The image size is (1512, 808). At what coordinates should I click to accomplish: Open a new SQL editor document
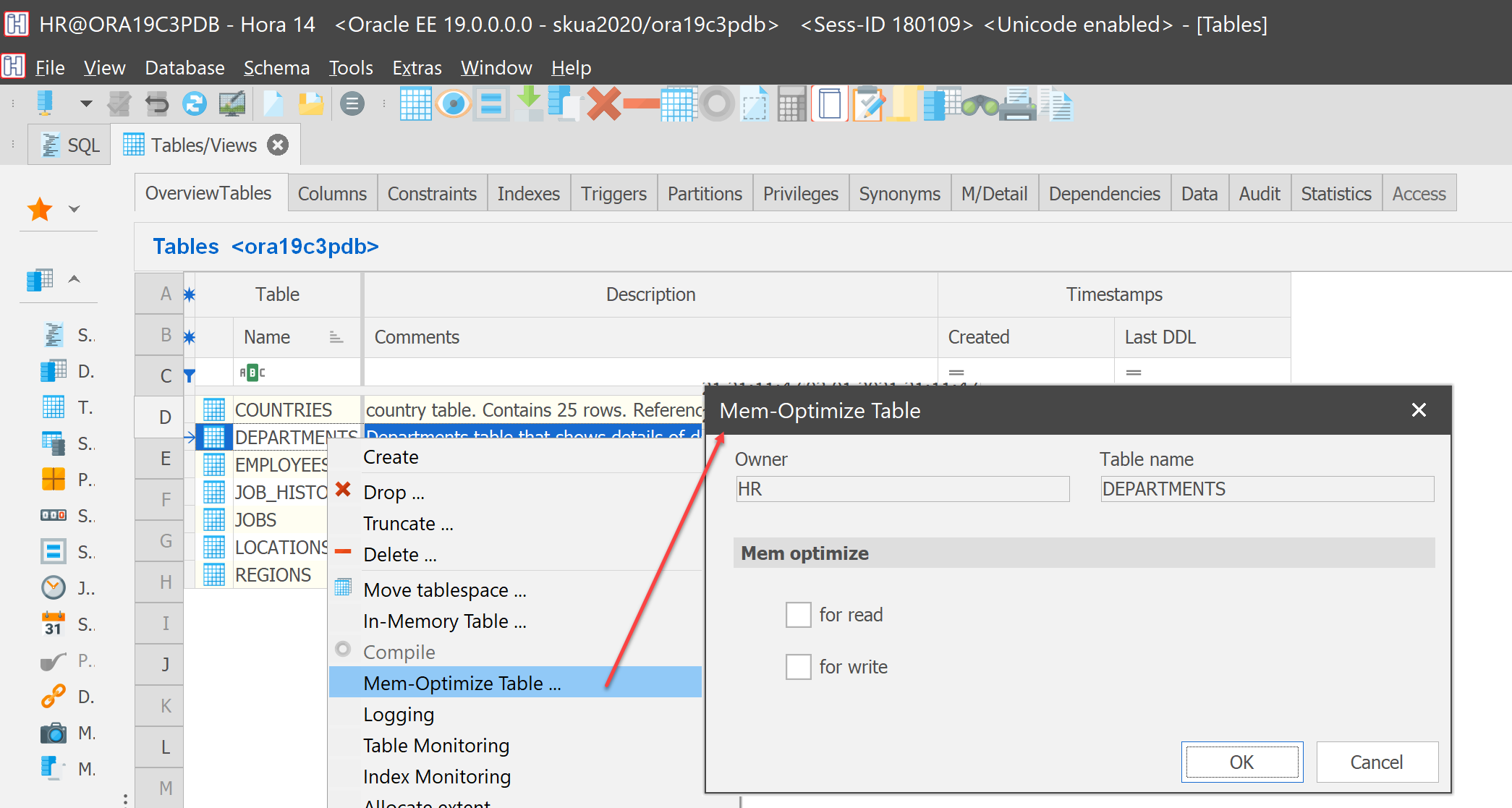coord(273,103)
